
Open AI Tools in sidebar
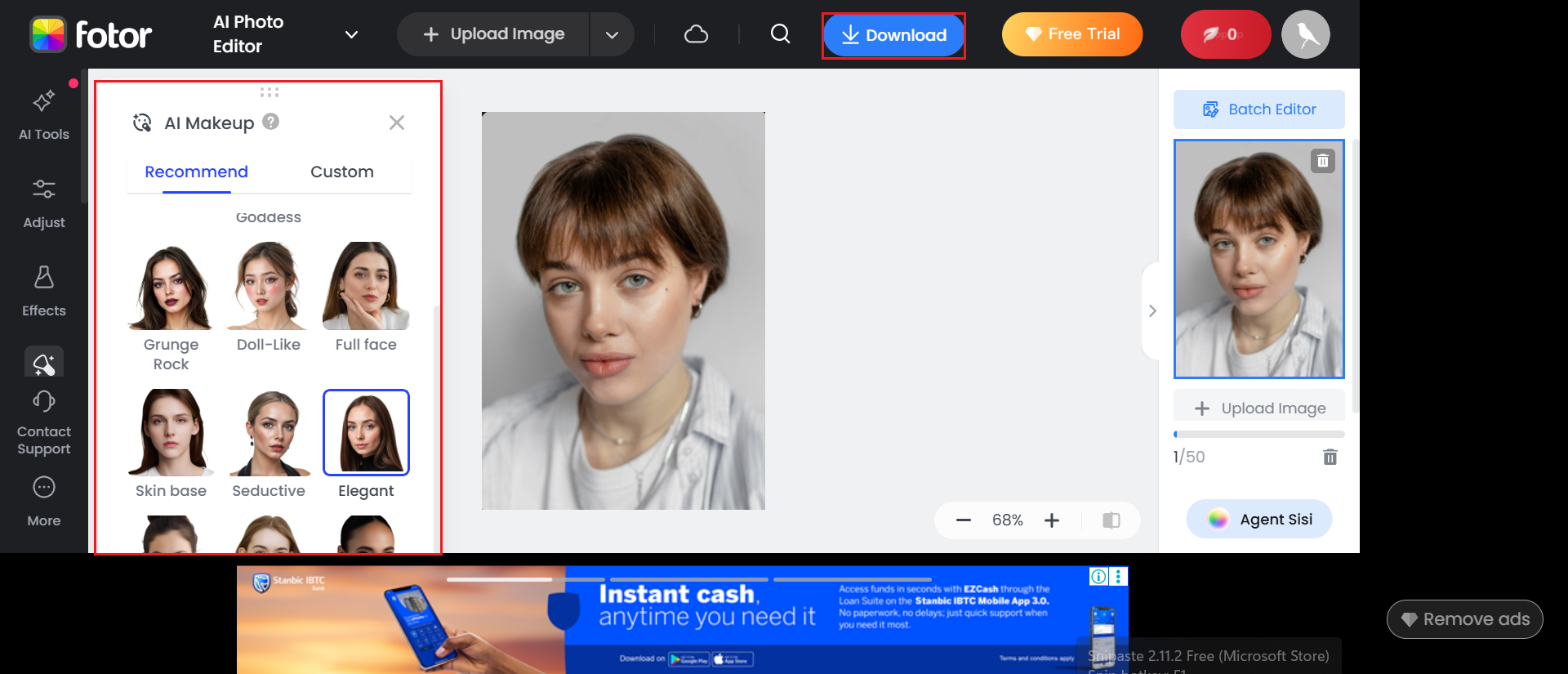pos(44,114)
